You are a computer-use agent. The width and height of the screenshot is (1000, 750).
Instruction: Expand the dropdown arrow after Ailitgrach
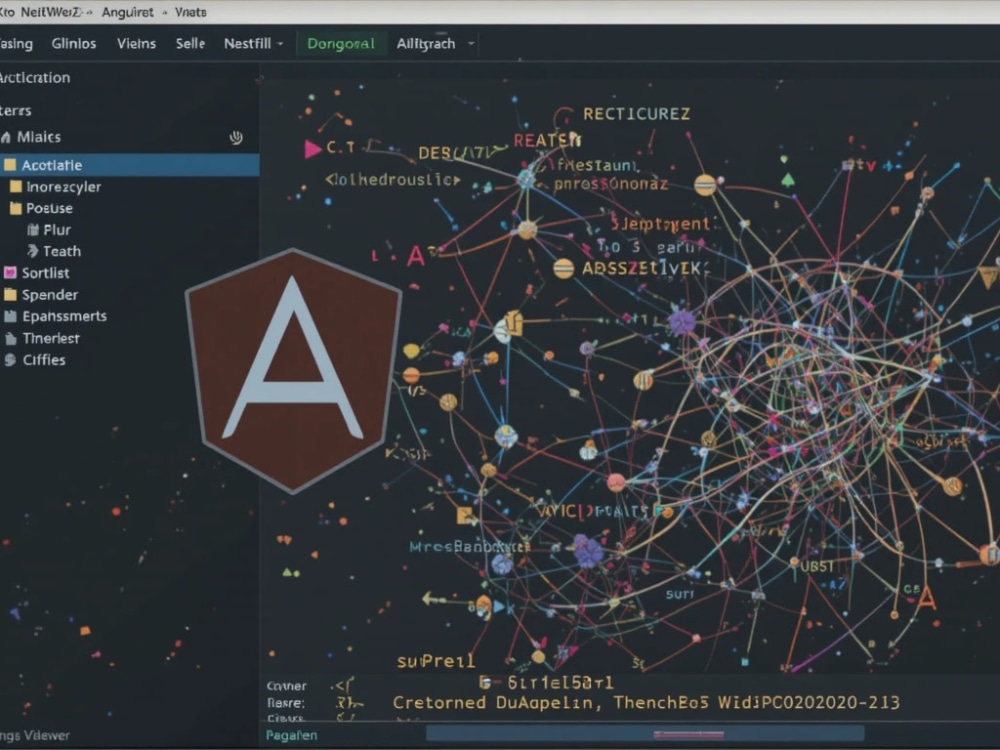pos(471,43)
